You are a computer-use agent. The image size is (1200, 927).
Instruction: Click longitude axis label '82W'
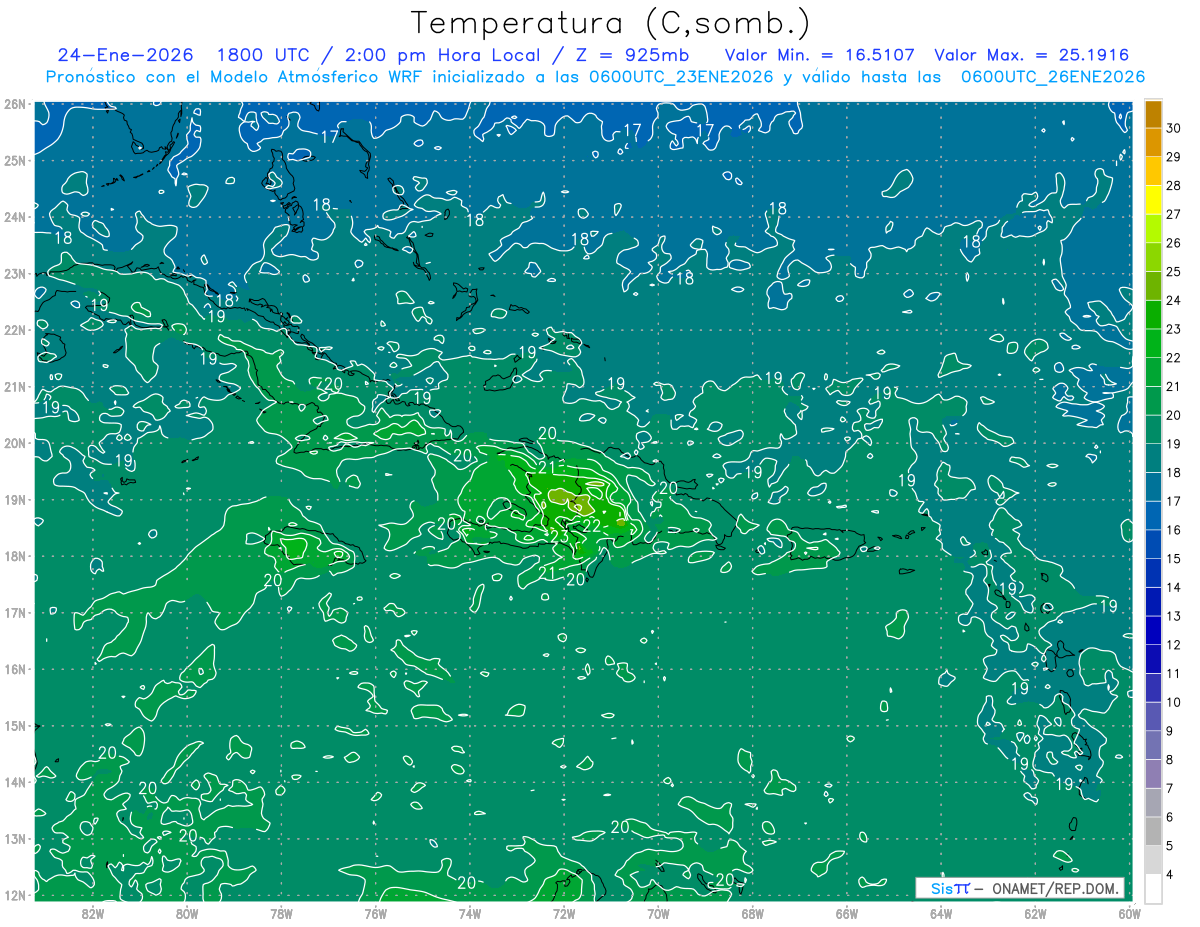point(93,914)
